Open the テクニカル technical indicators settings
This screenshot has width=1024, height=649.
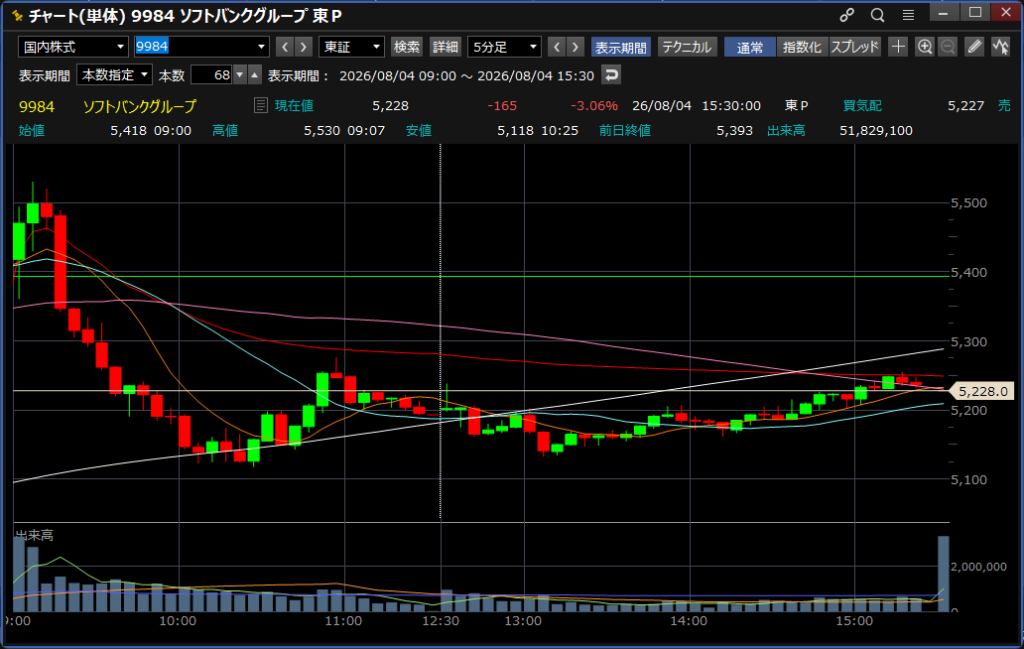coord(686,47)
